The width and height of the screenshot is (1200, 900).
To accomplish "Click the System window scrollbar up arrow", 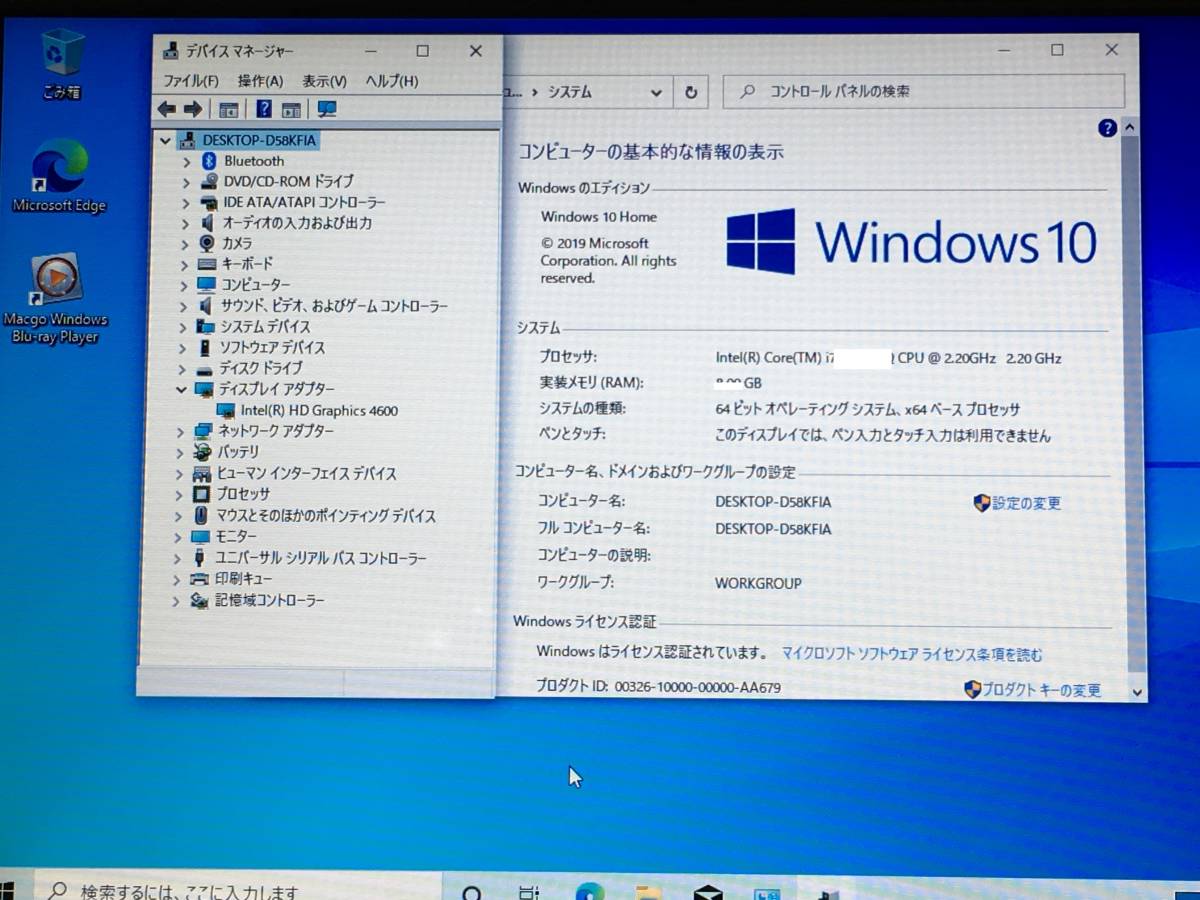I will [1130, 128].
